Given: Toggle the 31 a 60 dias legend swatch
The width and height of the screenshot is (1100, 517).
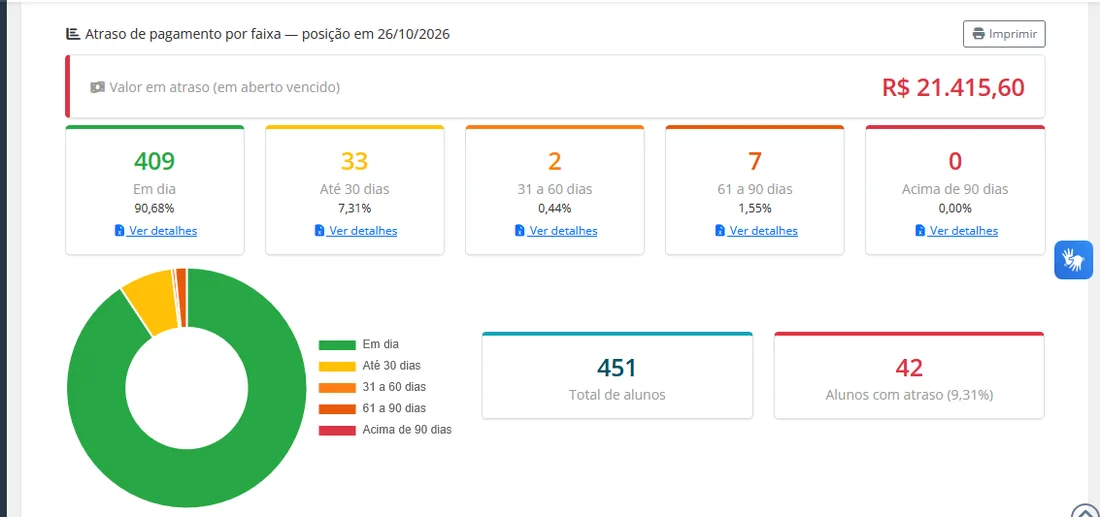Looking at the screenshot, I should pyautogui.click(x=337, y=387).
